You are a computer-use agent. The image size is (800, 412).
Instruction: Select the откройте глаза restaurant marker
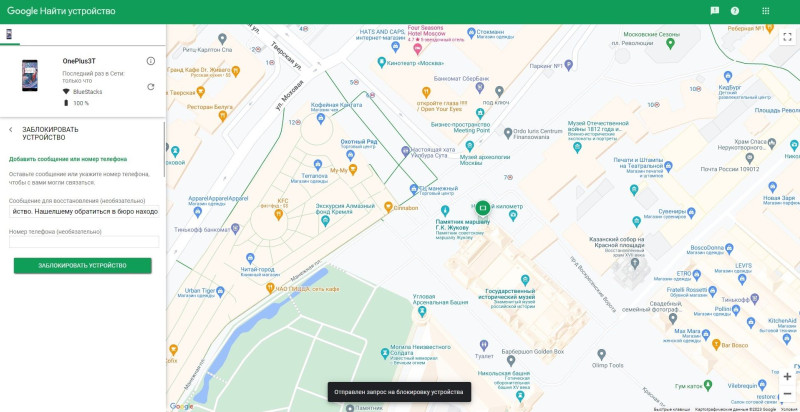click(x=427, y=92)
